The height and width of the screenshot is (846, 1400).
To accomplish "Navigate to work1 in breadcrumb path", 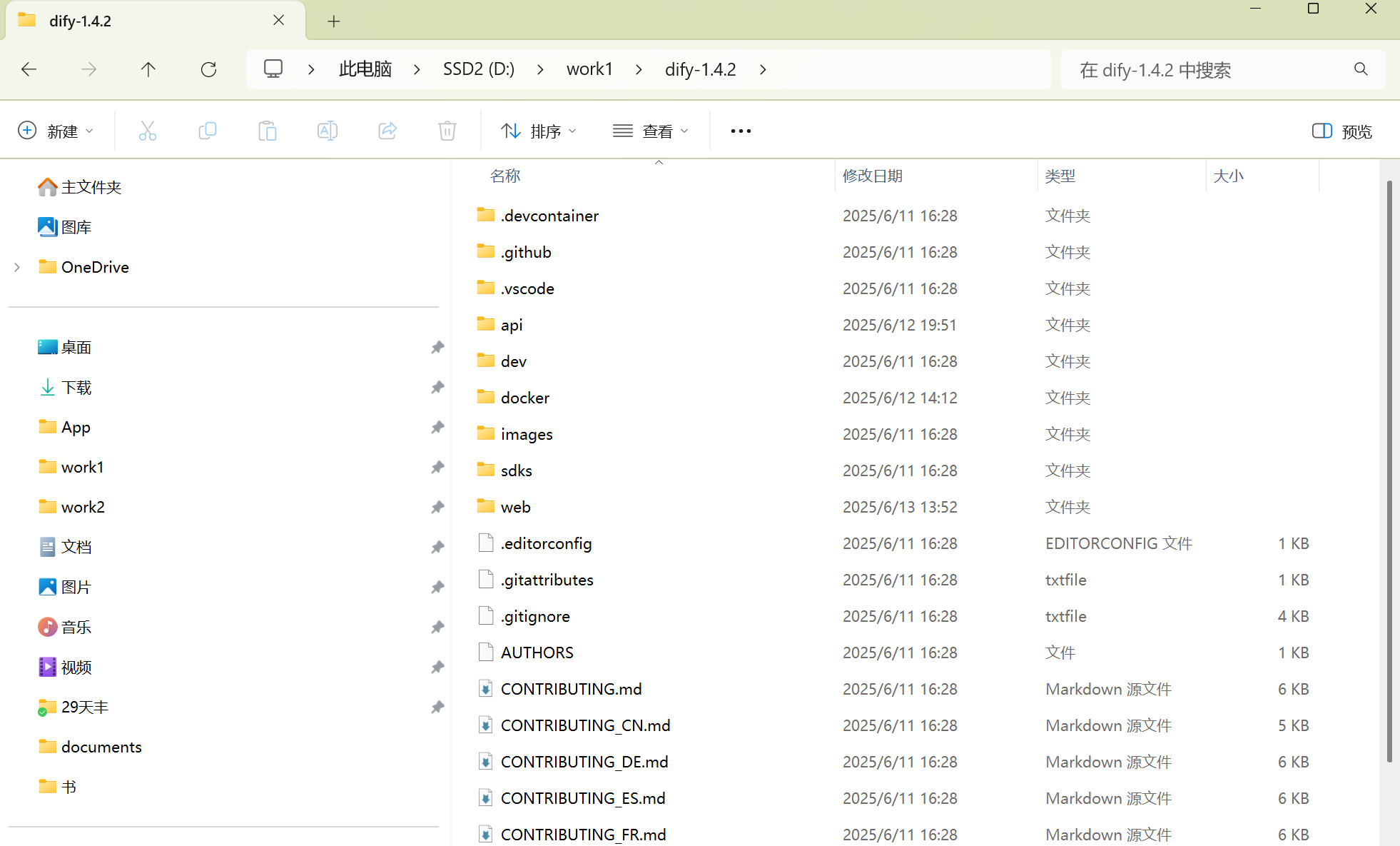I will [x=589, y=69].
